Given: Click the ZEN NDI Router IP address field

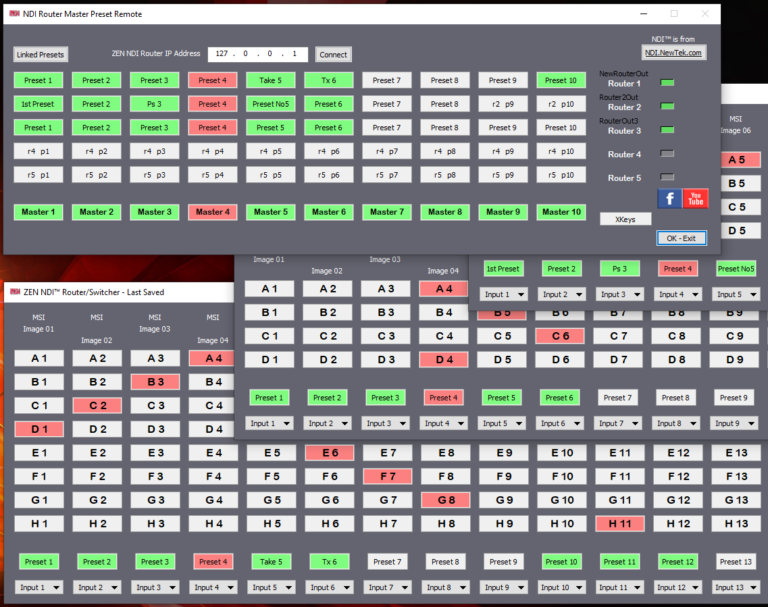Looking at the screenshot, I should pos(258,54).
